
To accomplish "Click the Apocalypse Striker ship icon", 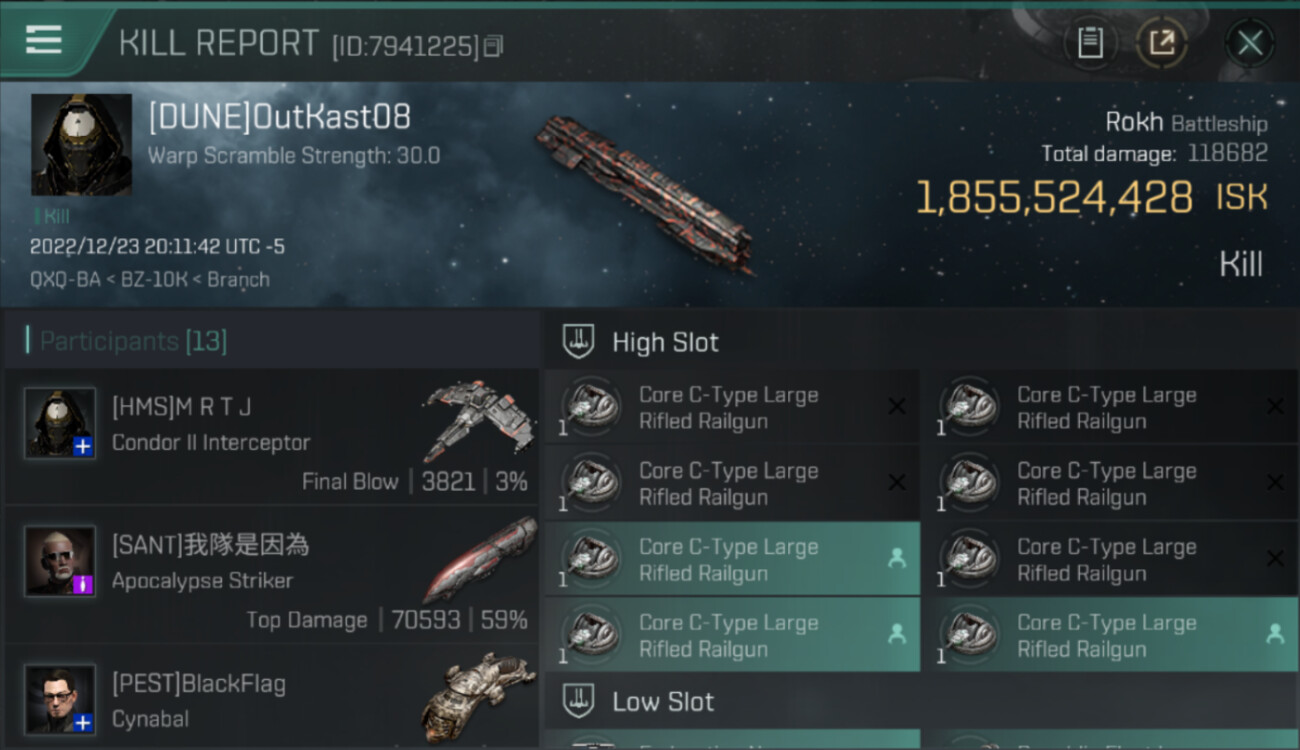I will [480, 560].
